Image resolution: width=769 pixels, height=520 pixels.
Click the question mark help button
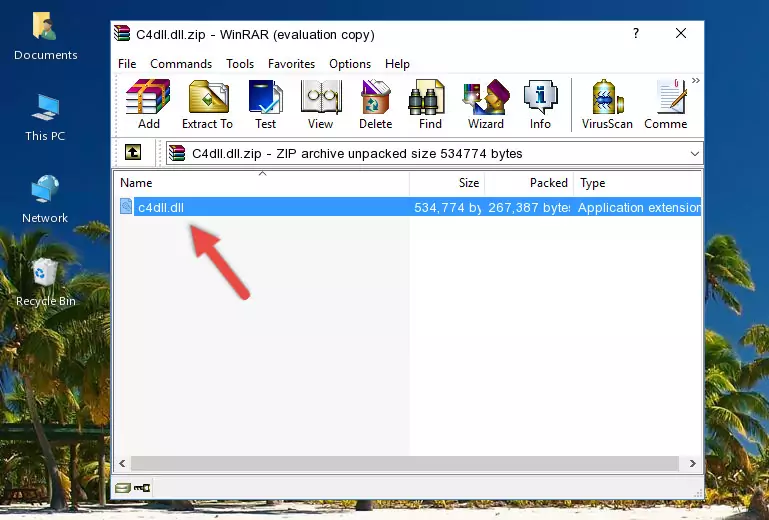[636, 33]
